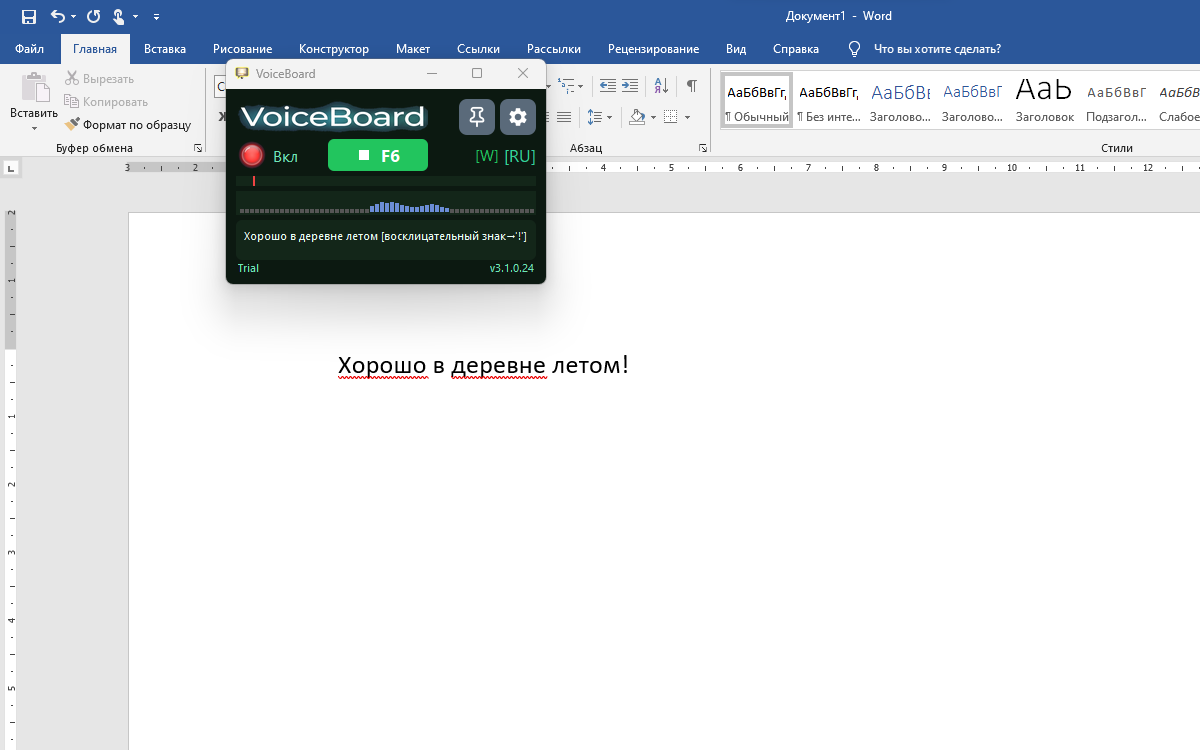Expand the borders dropdown arrow
This screenshot has width=1200, height=750.
click(x=686, y=117)
